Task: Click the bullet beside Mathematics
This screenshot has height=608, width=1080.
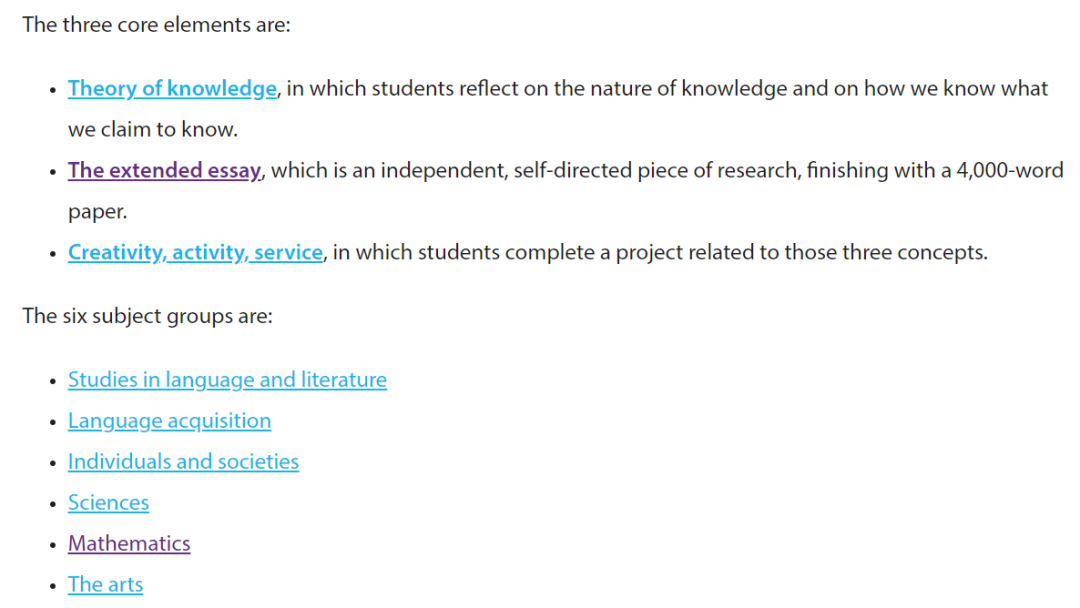Action: point(53,545)
